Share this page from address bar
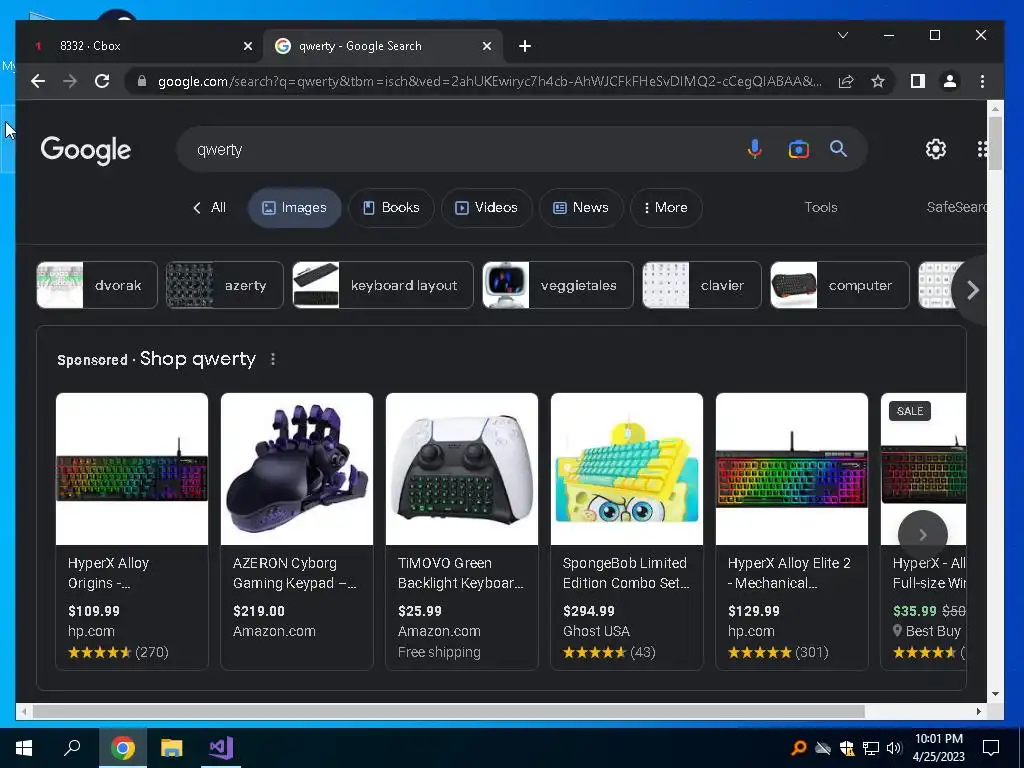 click(x=846, y=81)
